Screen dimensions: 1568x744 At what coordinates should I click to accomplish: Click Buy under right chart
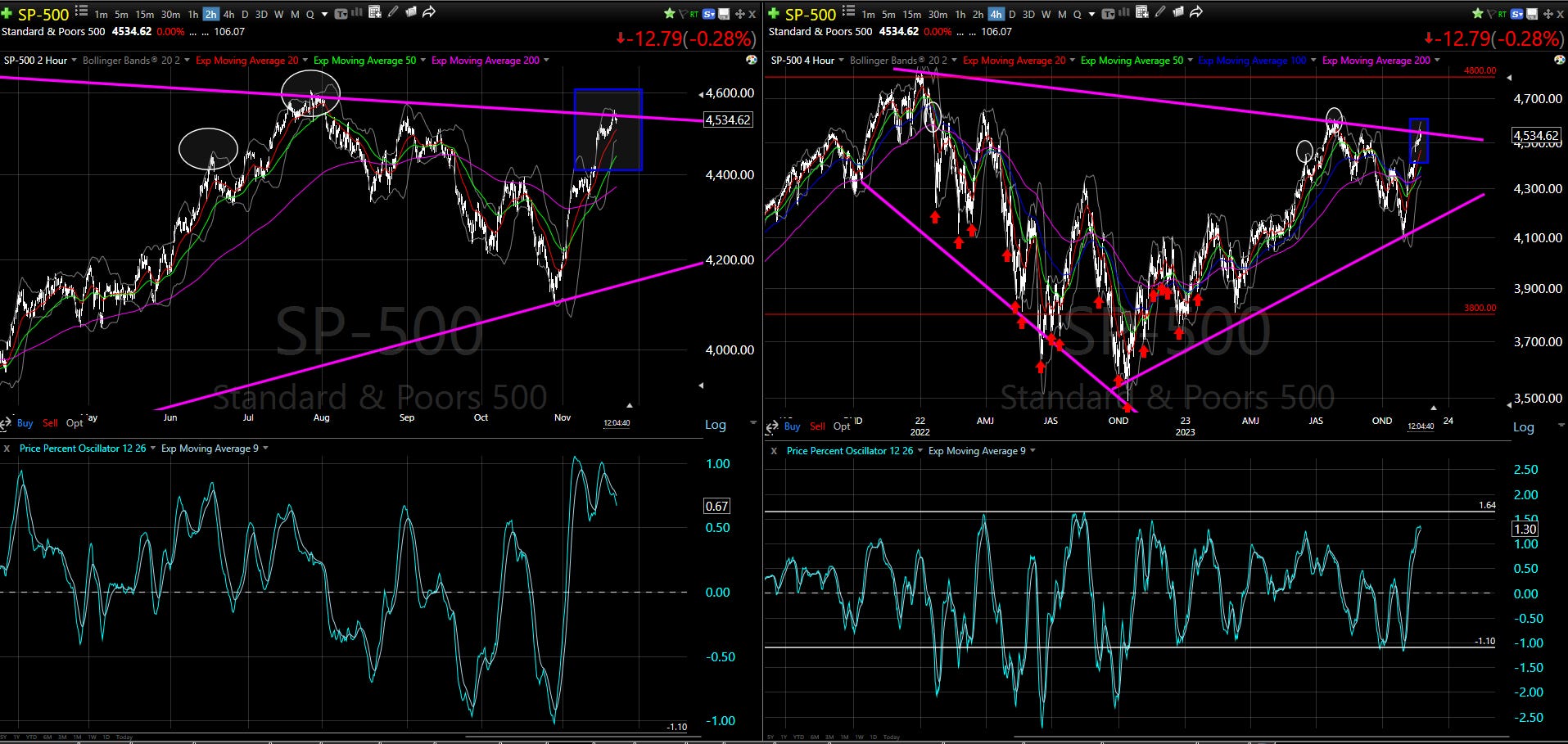[792, 426]
